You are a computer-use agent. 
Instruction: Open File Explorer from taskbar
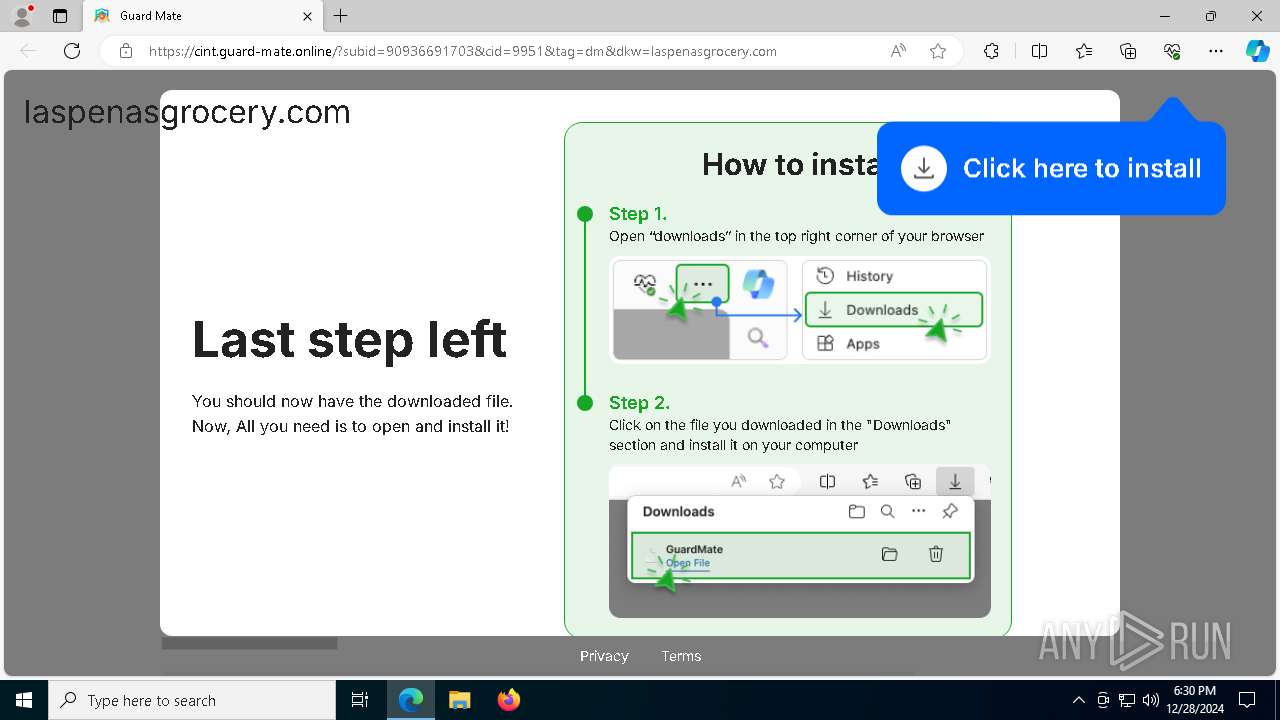pos(459,700)
